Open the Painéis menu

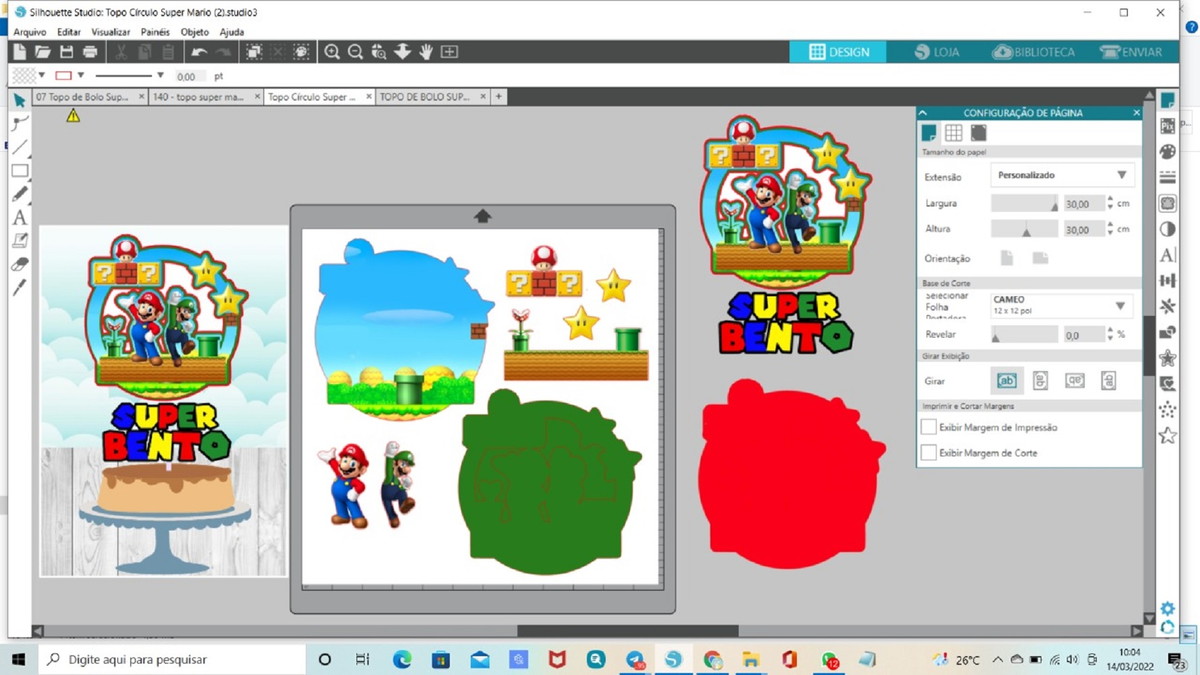(x=155, y=32)
